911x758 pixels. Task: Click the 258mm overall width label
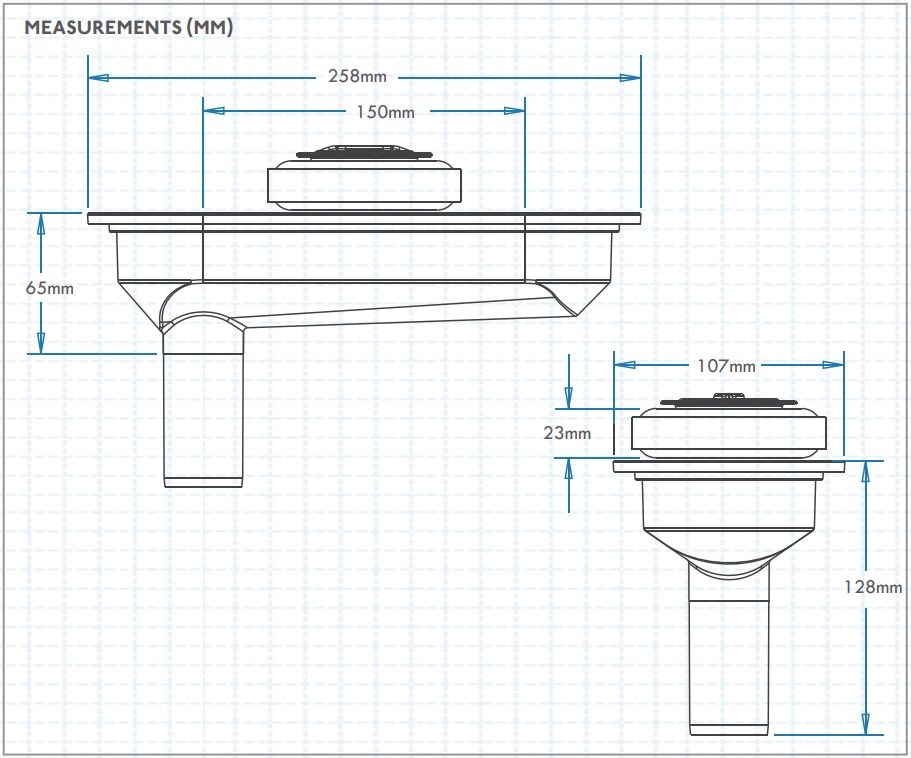pos(357,77)
